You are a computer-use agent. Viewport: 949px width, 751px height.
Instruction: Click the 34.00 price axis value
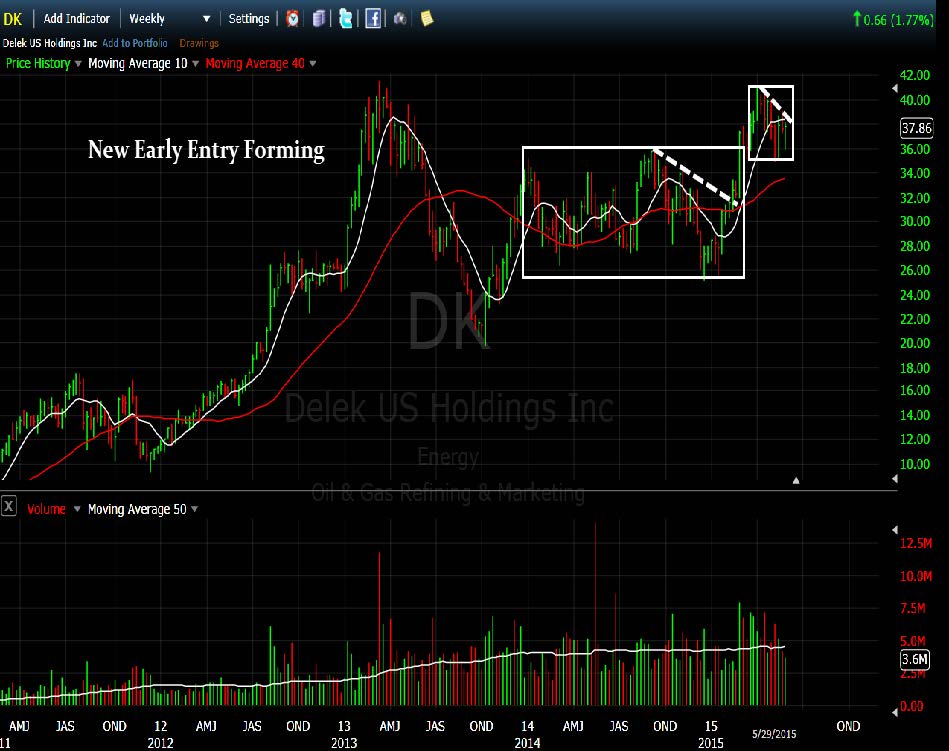coord(915,173)
